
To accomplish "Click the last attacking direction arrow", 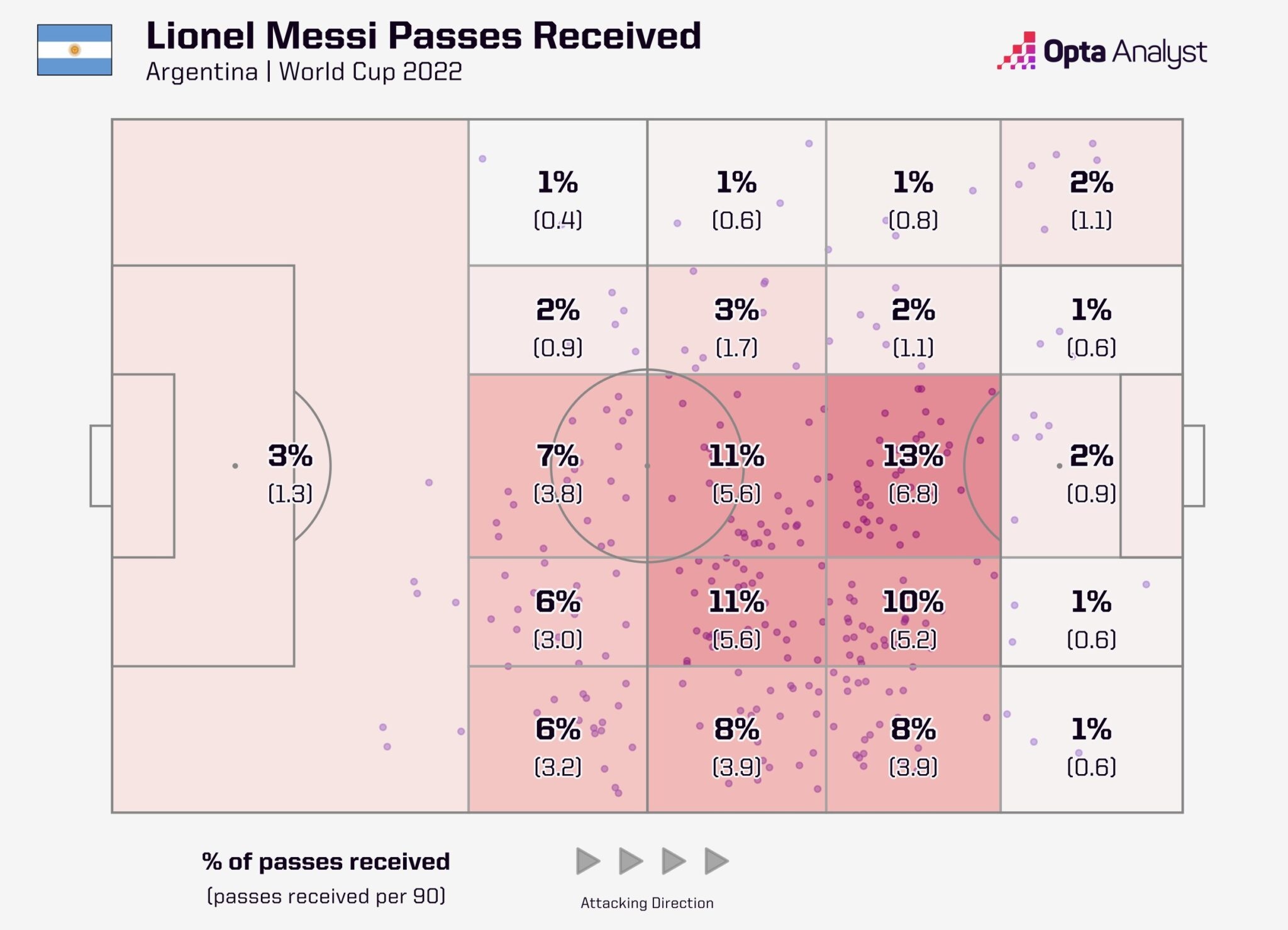I will pyautogui.click(x=716, y=861).
